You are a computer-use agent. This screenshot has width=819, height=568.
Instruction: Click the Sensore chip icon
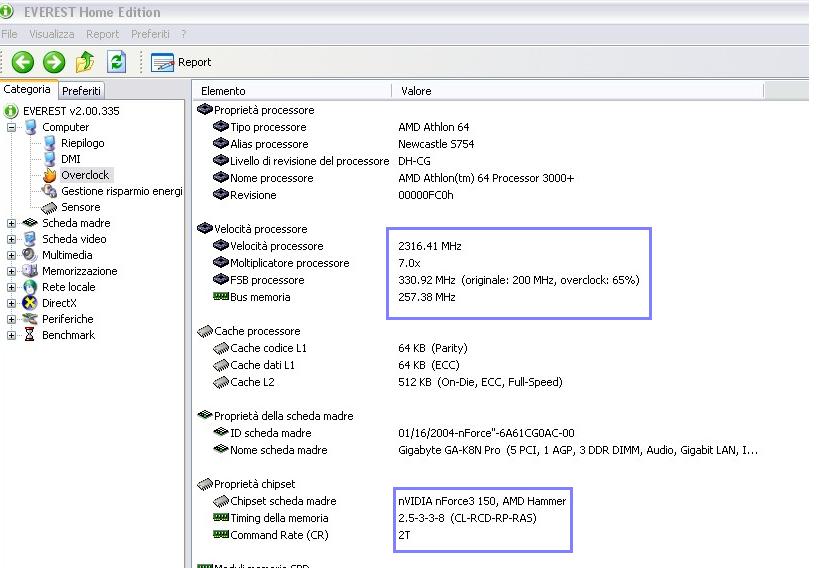[x=49, y=207]
